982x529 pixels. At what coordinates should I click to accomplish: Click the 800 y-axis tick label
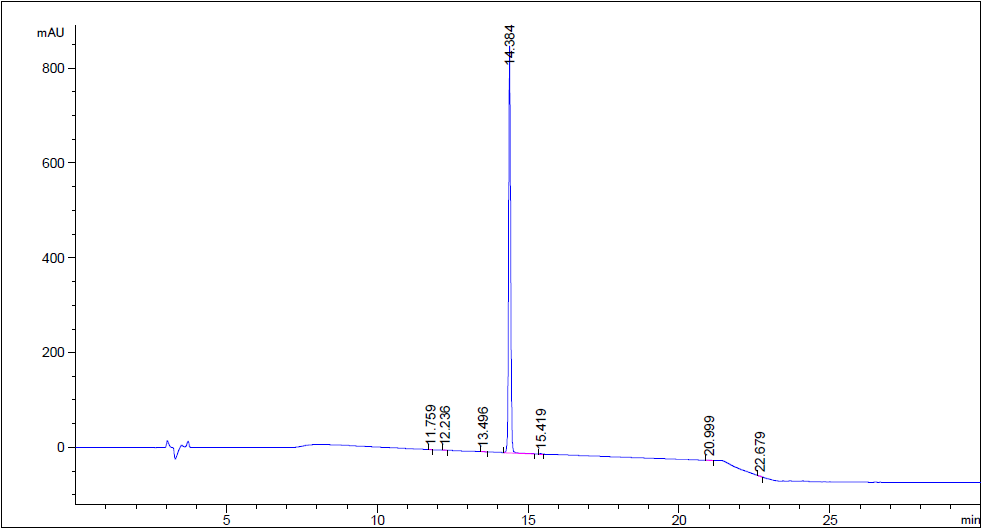click(53, 68)
